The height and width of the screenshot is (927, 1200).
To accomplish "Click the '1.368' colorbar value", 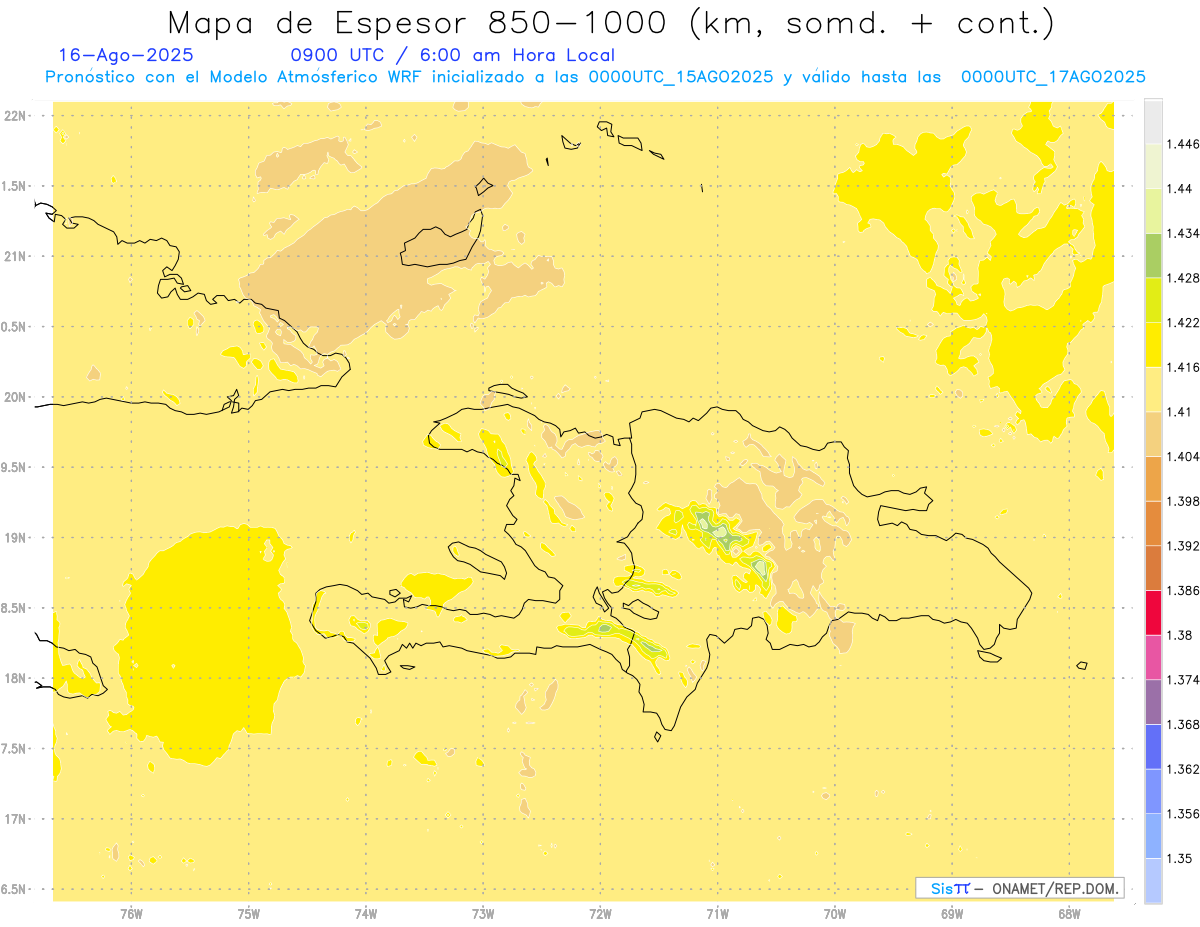I will 1183,724.
